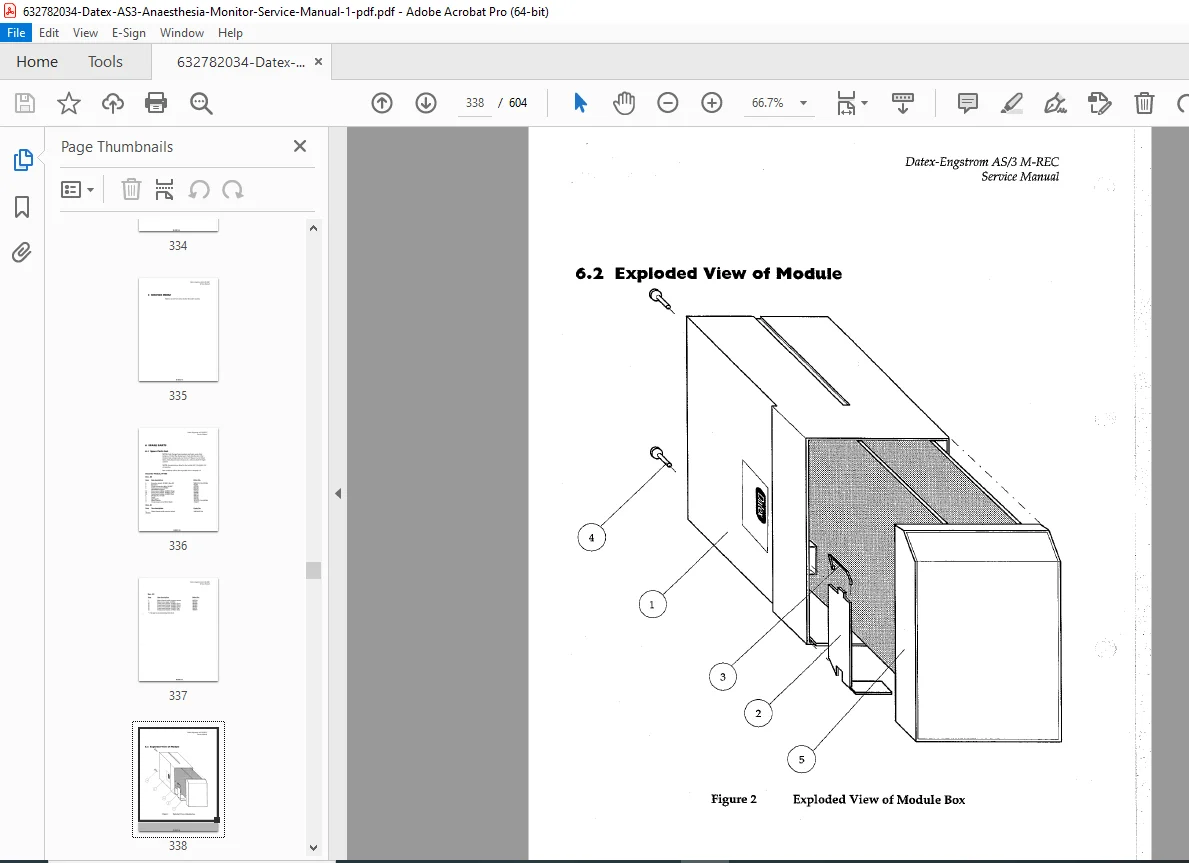
Task: Toggle the Attachments paperclip panel
Action: 22,253
